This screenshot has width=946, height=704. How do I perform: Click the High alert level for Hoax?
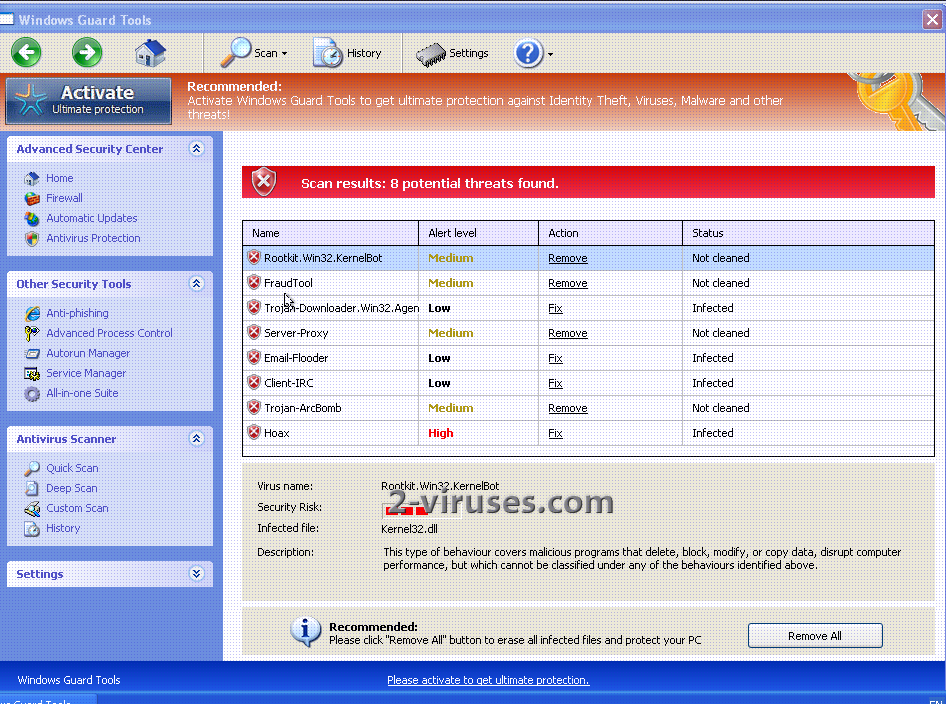click(x=440, y=433)
